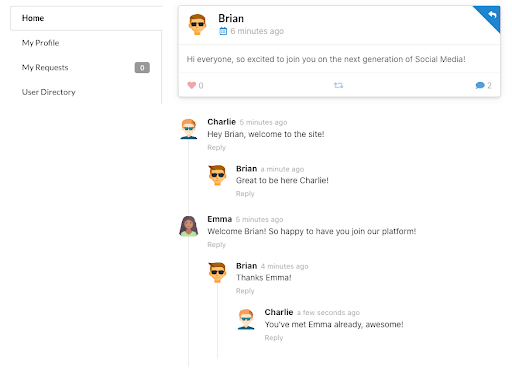This screenshot has width=512, height=380.
Task: Open comments via the speech bubble icon
Action: (x=480, y=85)
